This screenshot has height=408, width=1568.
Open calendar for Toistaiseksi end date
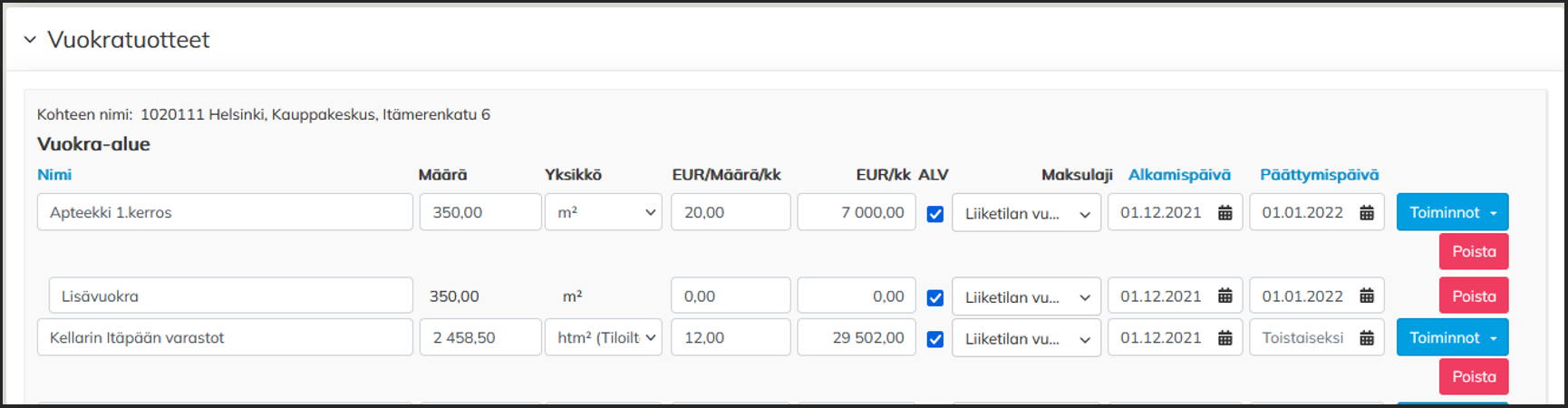(1367, 338)
